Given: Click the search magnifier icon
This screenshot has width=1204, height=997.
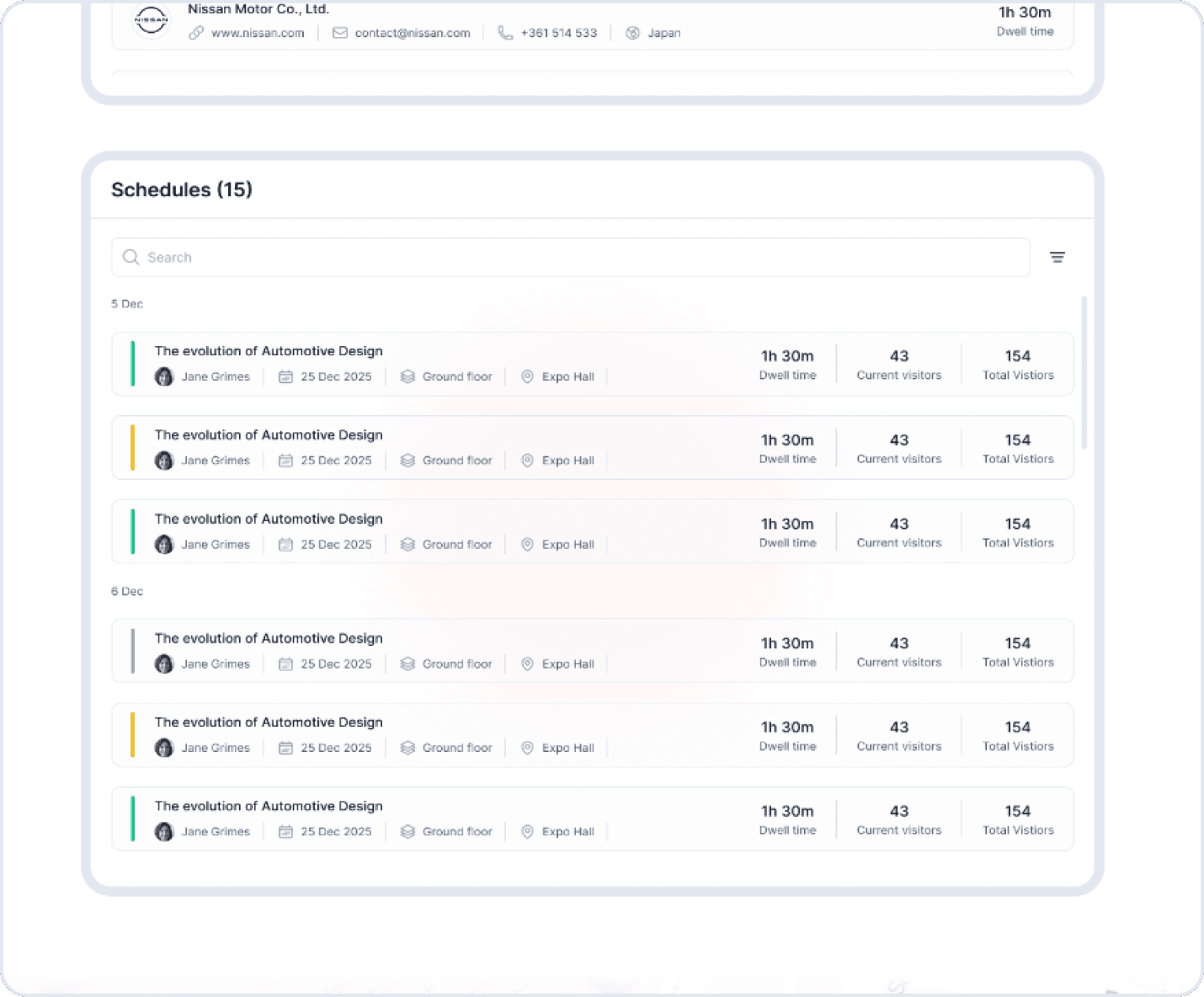Looking at the screenshot, I should click(x=131, y=257).
